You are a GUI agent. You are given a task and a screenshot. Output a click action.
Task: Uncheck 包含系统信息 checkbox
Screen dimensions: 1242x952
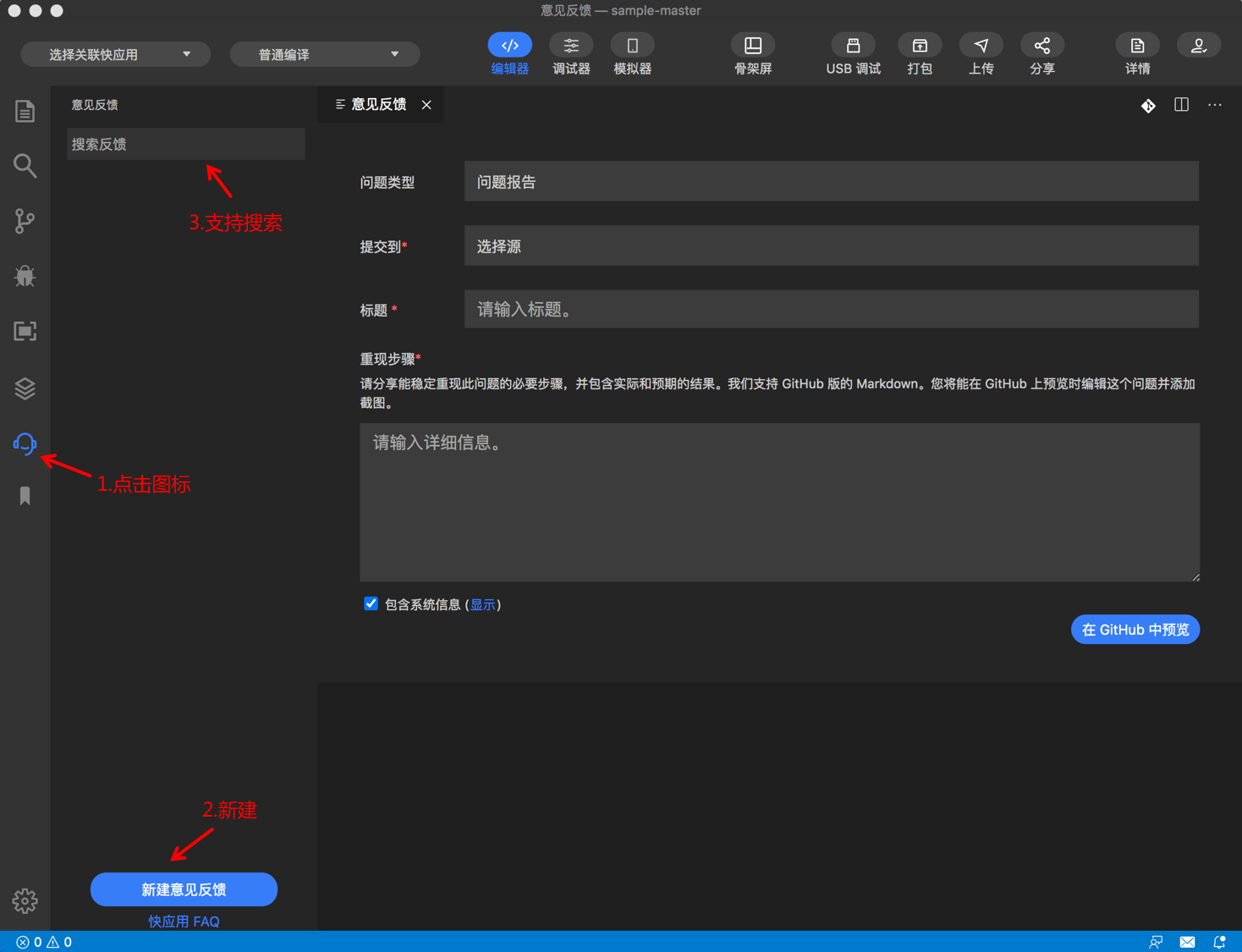371,603
